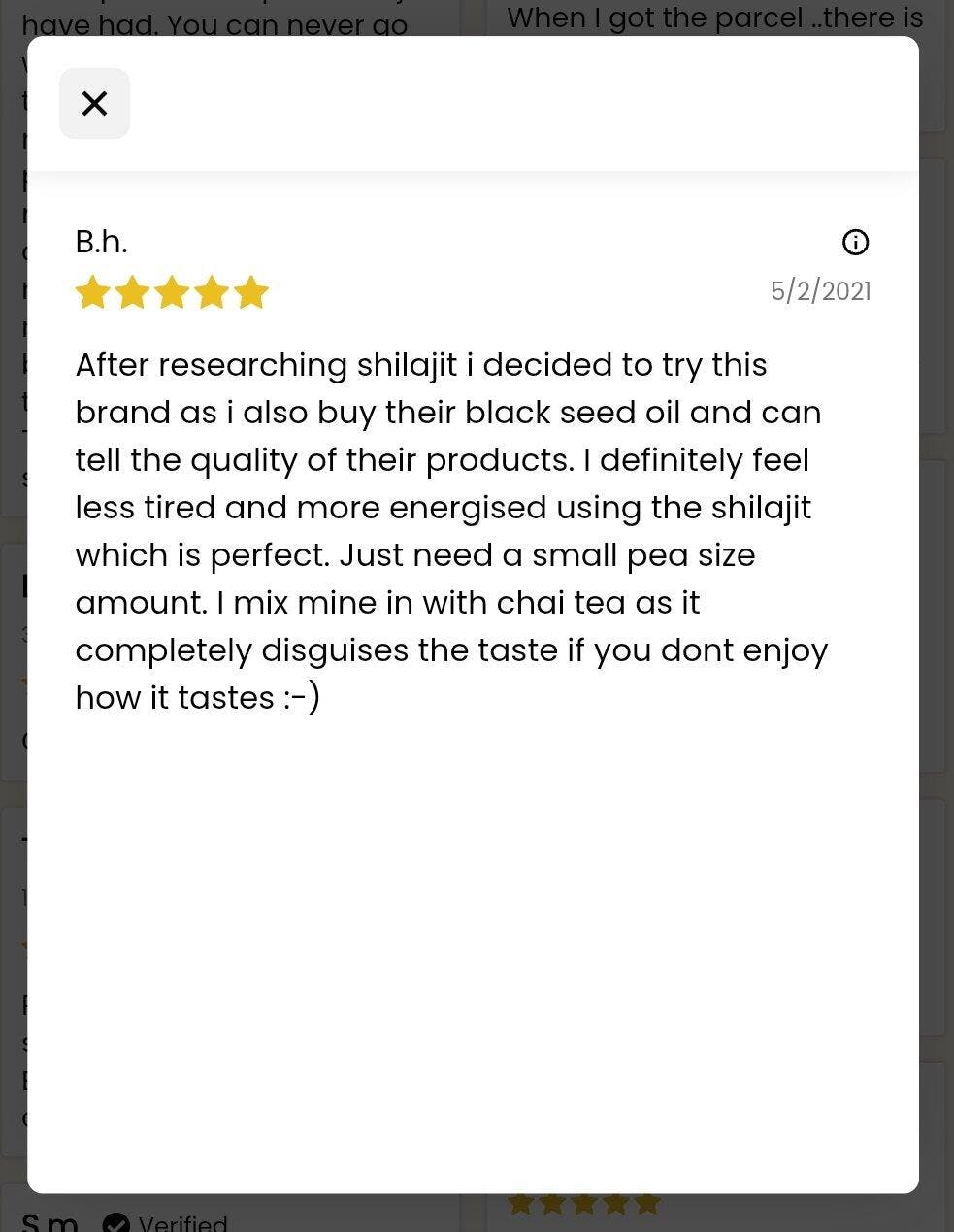
Task: Click the verified checkmark badge near S.m
Action: tap(115, 1222)
